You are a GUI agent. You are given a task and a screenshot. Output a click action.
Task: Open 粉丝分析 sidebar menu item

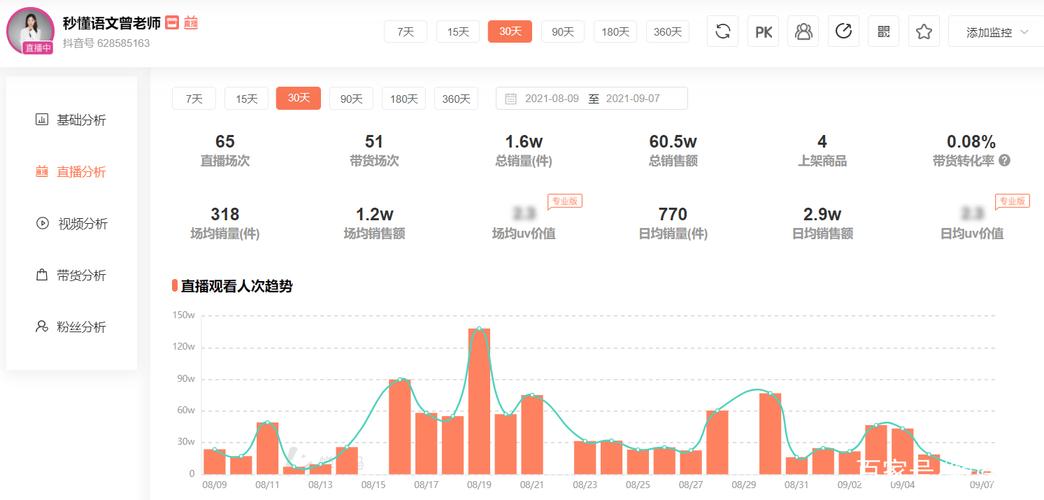tap(71, 327)
